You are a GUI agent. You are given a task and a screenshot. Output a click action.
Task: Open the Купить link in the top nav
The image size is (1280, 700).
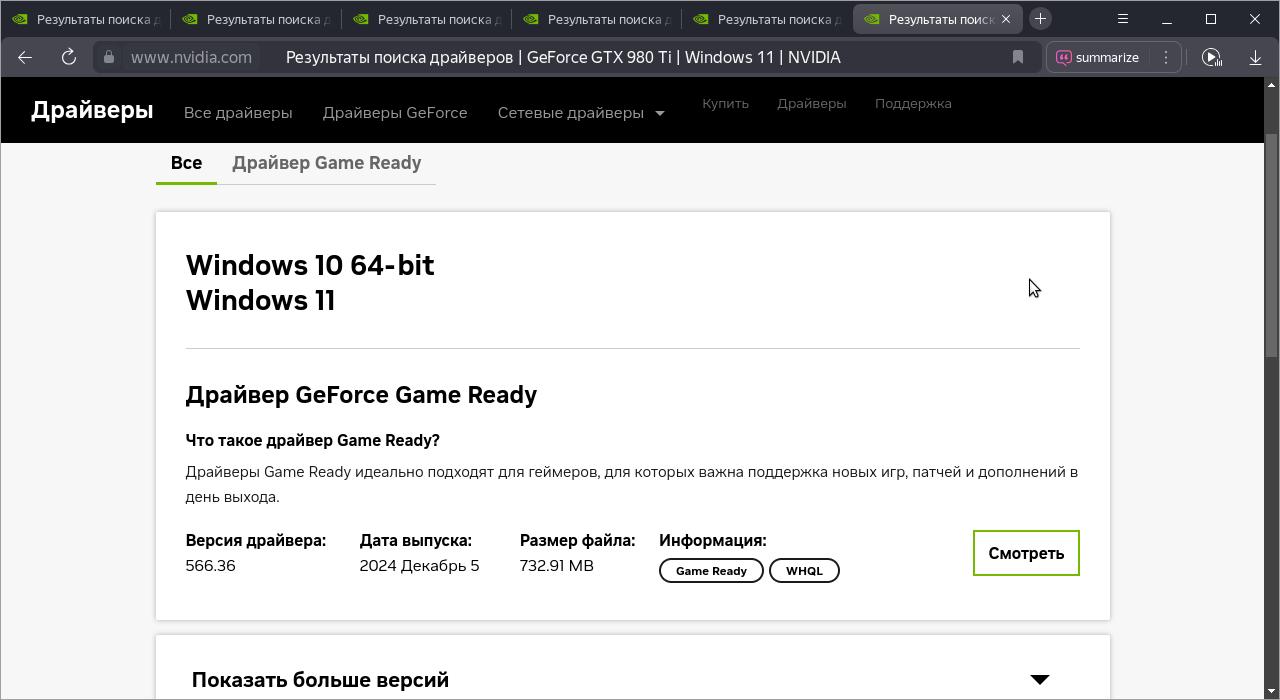(725, 103)
